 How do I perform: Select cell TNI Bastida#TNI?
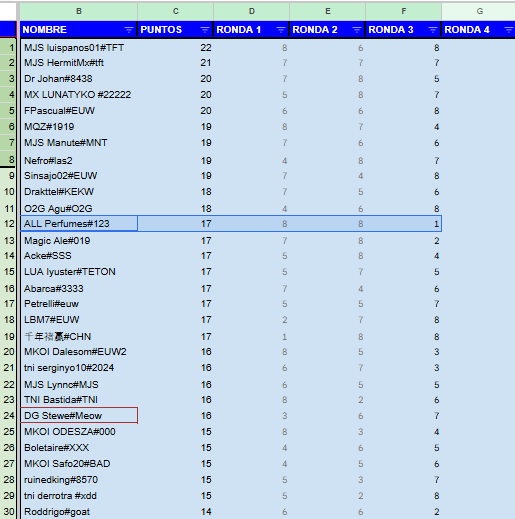pos(79,400)
